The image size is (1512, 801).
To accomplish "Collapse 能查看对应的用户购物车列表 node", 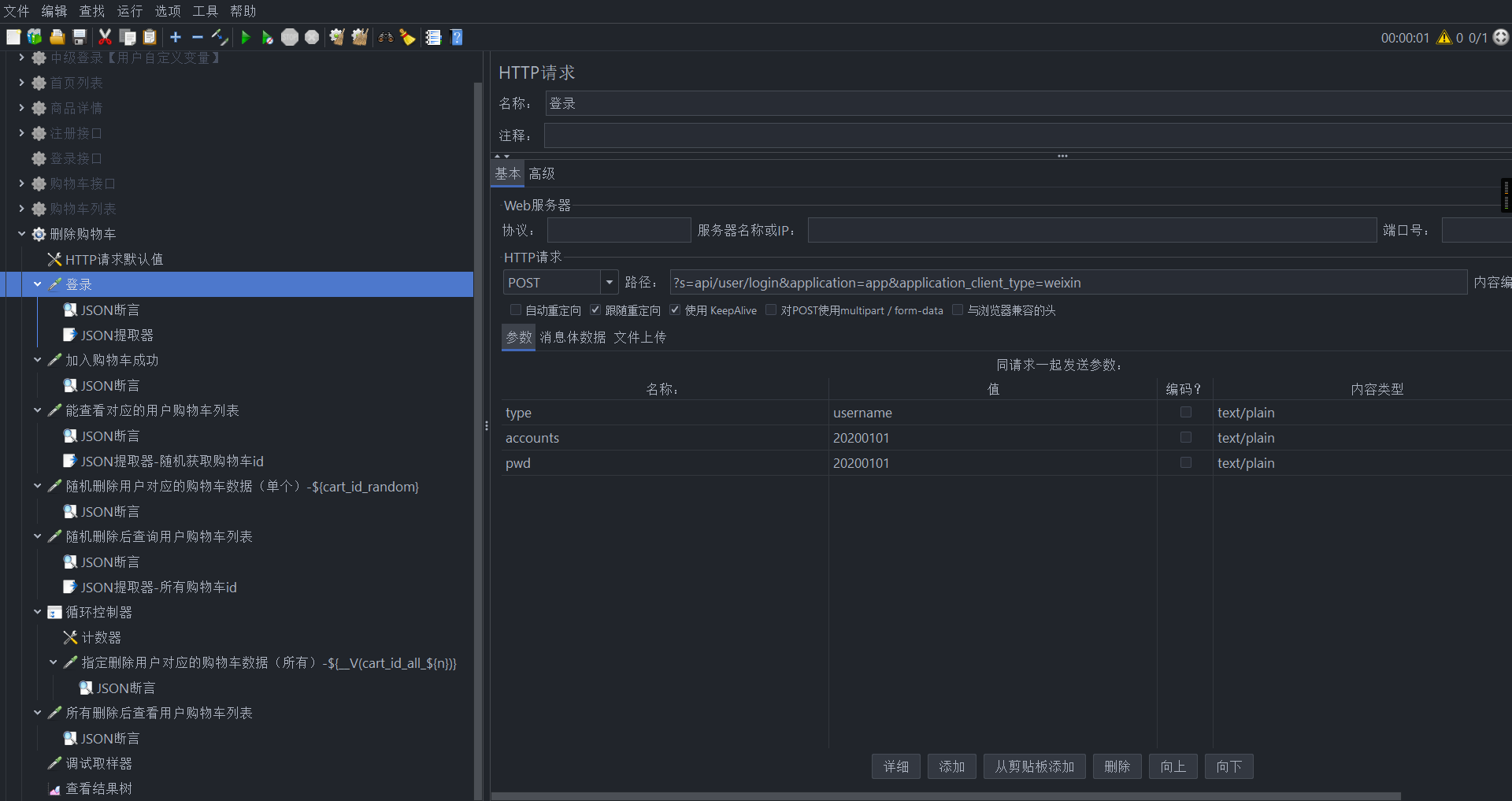I will (x=38, y=410).
